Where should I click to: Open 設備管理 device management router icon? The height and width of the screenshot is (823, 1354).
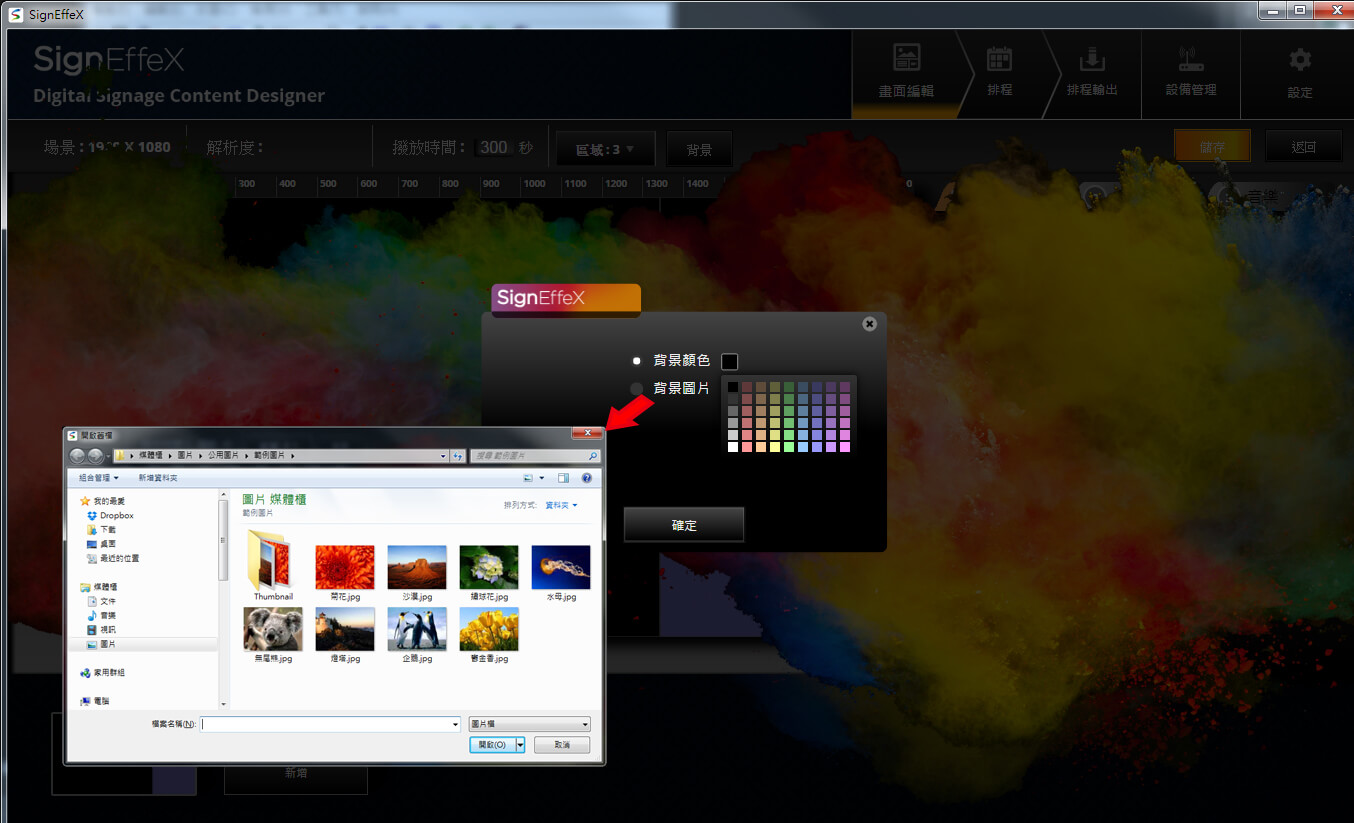pyautogui.click(x=1190, y=59)
